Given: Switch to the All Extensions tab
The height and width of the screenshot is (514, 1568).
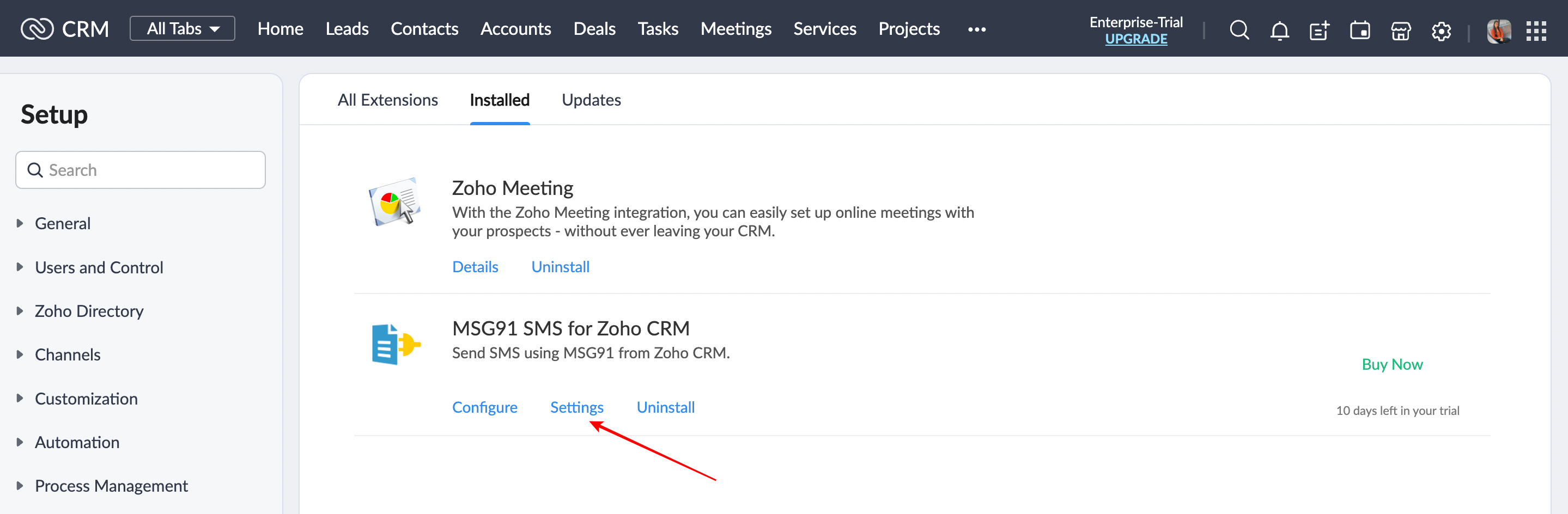Looking at the screenshot, I should (387, 100).
